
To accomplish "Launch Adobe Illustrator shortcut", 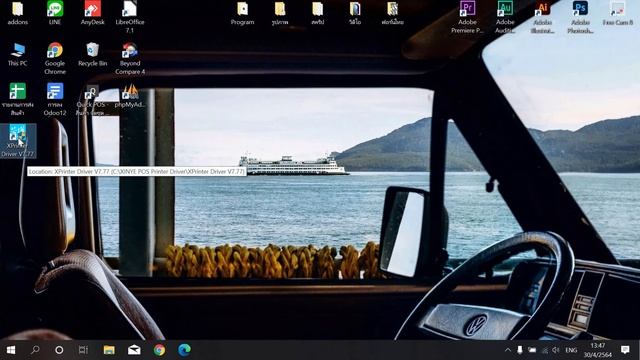I will [x=542, y=16].
